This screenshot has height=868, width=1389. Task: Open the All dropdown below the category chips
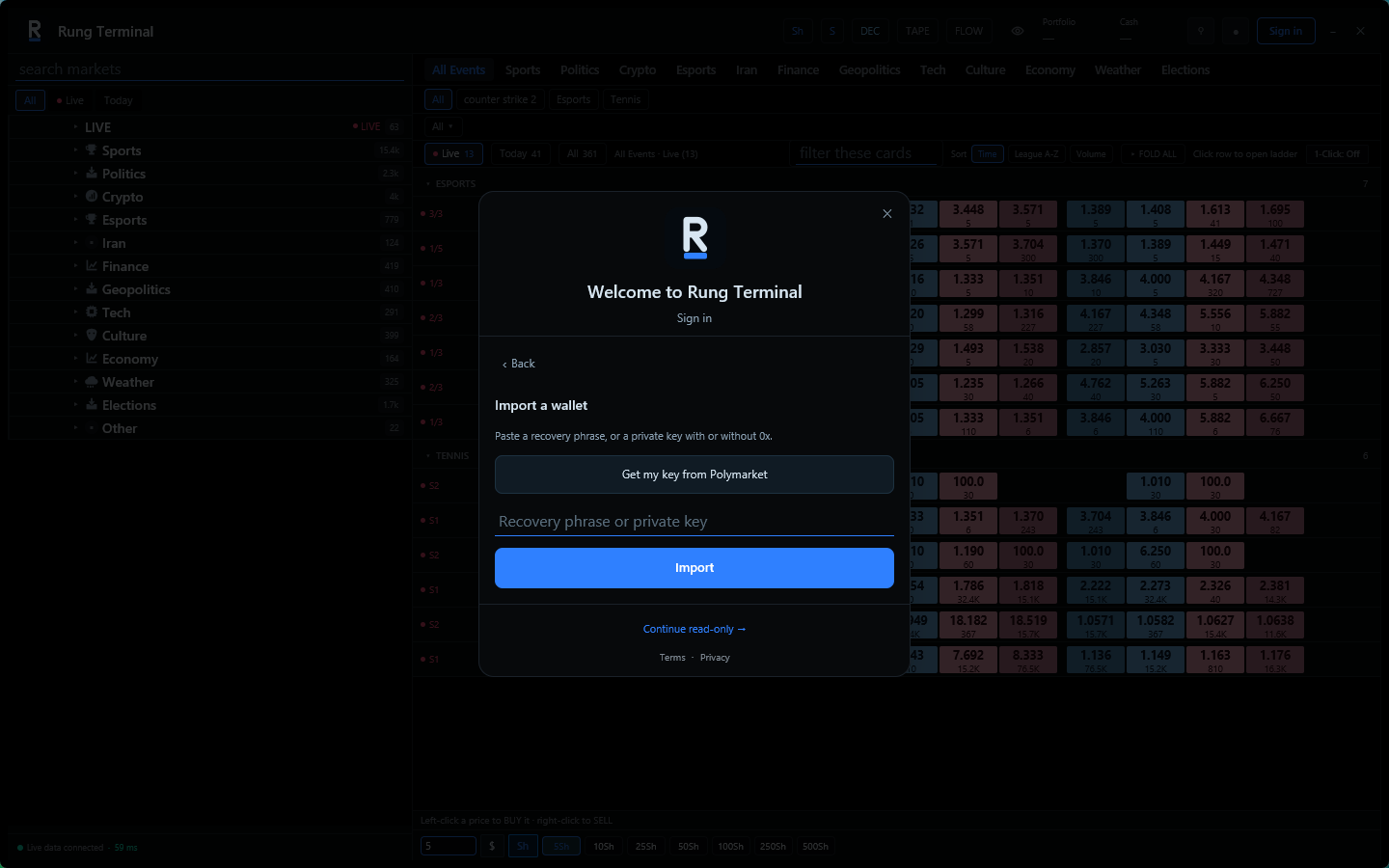[443, 126]
